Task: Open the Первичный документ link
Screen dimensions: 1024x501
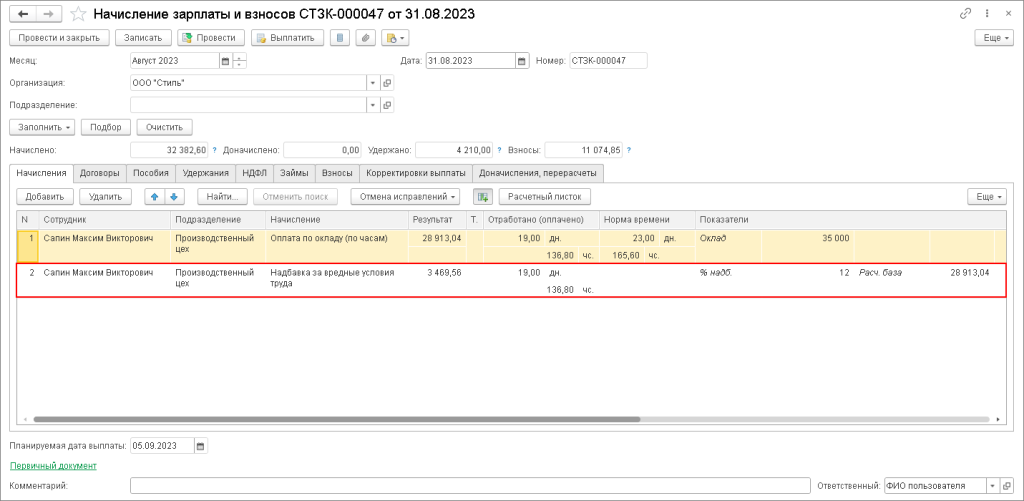Action: 53,466
